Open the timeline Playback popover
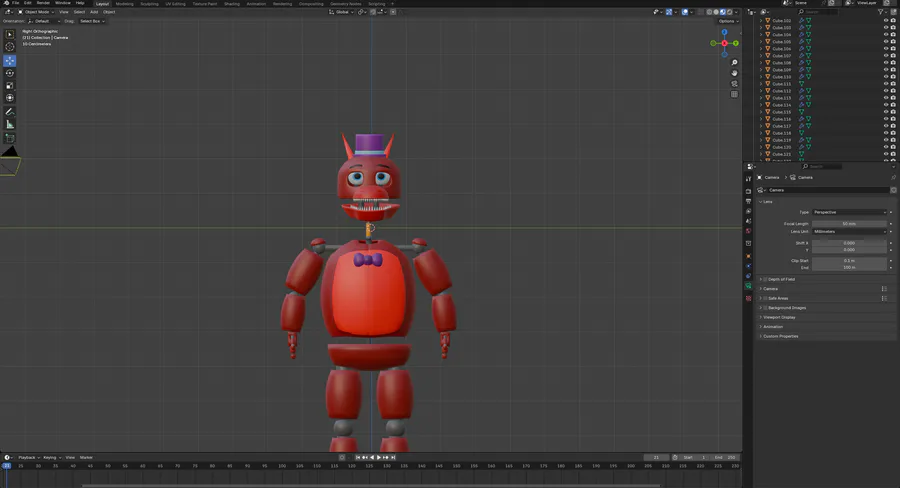The width and height of the screenshot is (900, 488). pos(29,458)
